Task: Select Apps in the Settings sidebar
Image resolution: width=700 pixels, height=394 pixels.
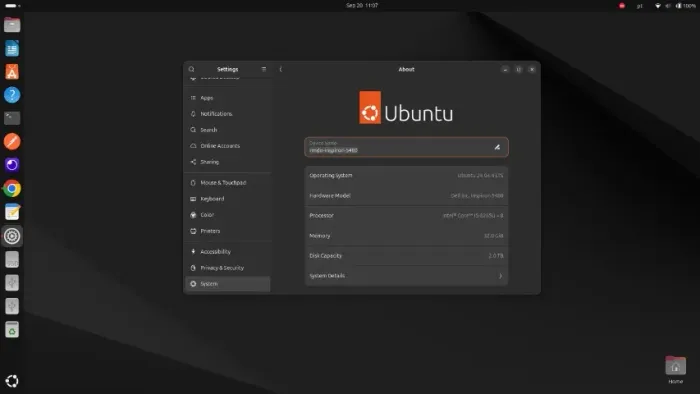Action: [228, 98]
